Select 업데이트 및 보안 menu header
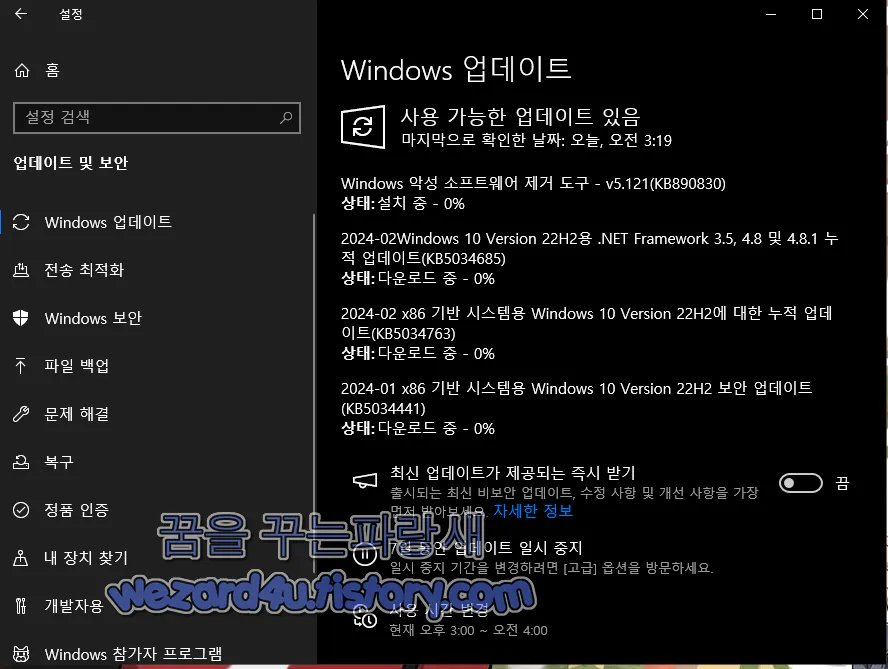Image resolution: width=888 pixels, height=669 pixels. 74,163
